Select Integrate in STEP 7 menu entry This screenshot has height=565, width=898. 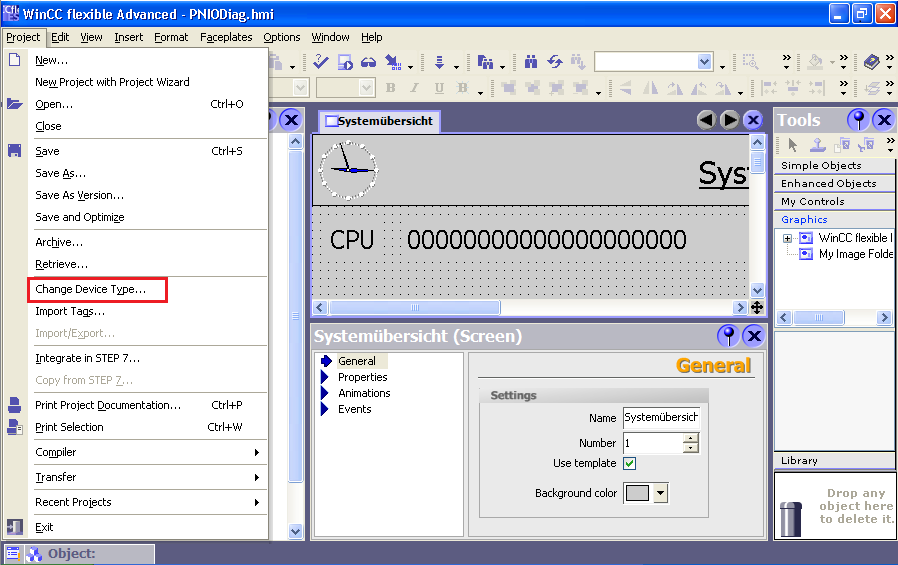pos(88,358)
